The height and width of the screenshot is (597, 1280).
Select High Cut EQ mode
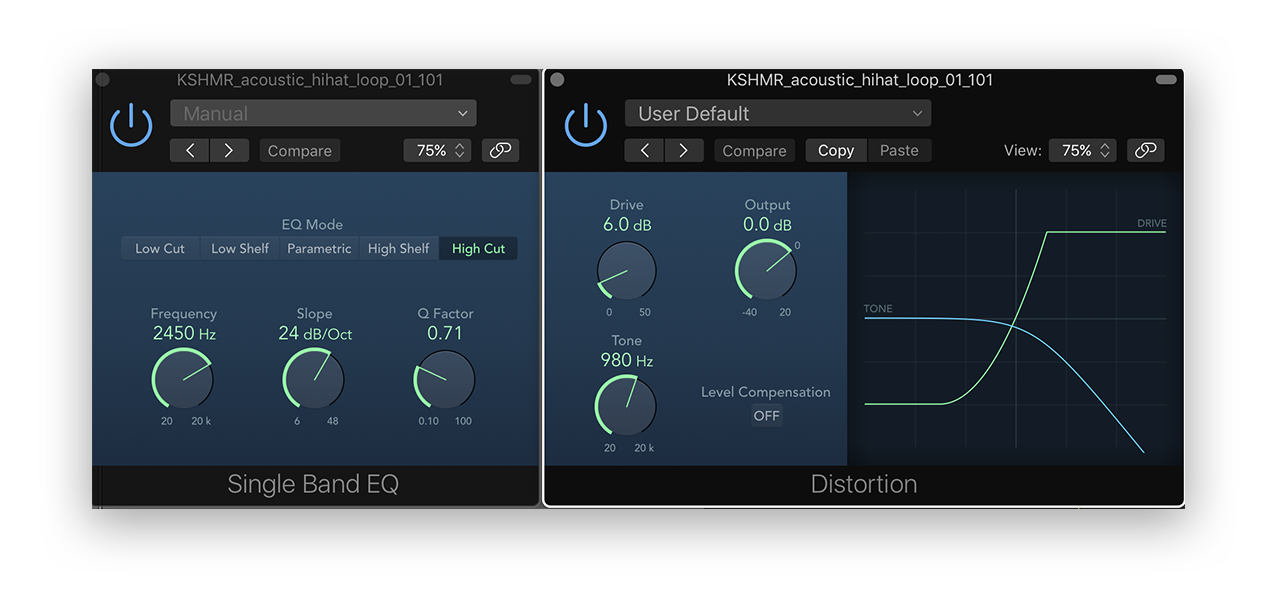tap(479, 249)
